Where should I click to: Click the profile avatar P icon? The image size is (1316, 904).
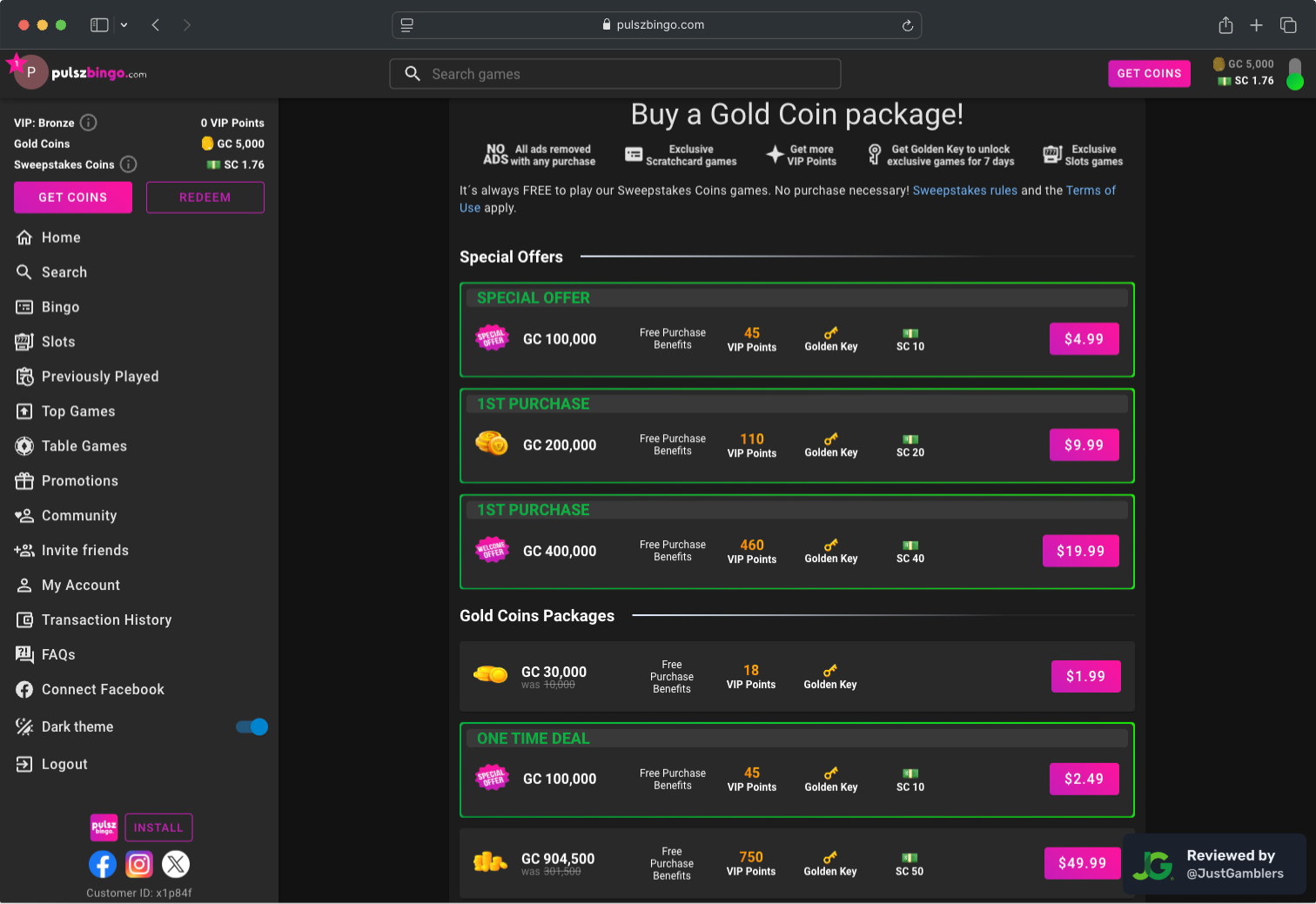click(30, 72)
